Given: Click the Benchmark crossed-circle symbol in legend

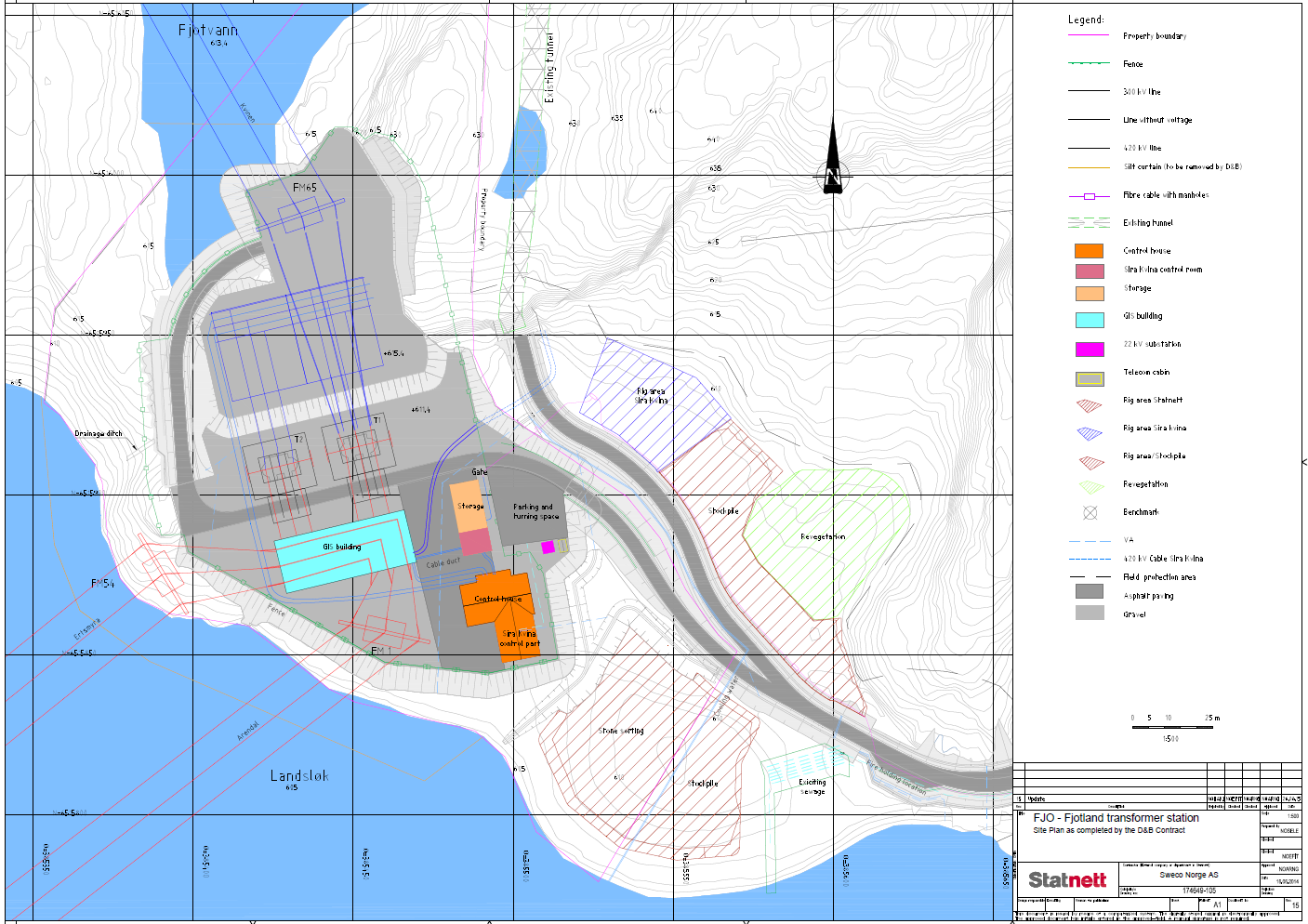Looking at the screenshot, I should pyautogui.click(x=1090, y=512).
